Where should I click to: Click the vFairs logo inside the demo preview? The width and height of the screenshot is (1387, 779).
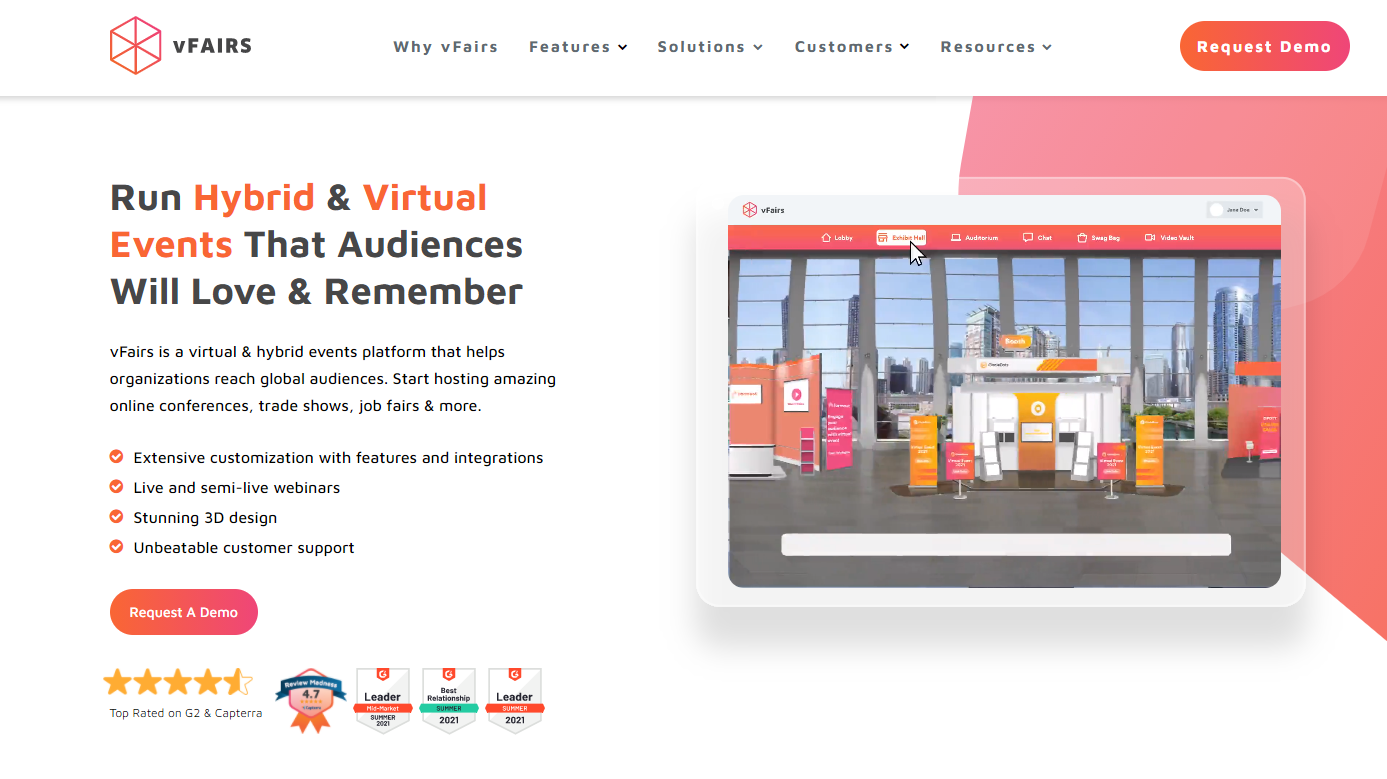763,210
